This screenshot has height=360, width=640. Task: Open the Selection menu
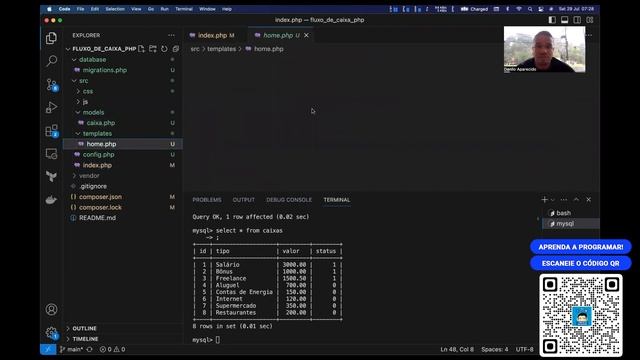[x=115, y=9]
